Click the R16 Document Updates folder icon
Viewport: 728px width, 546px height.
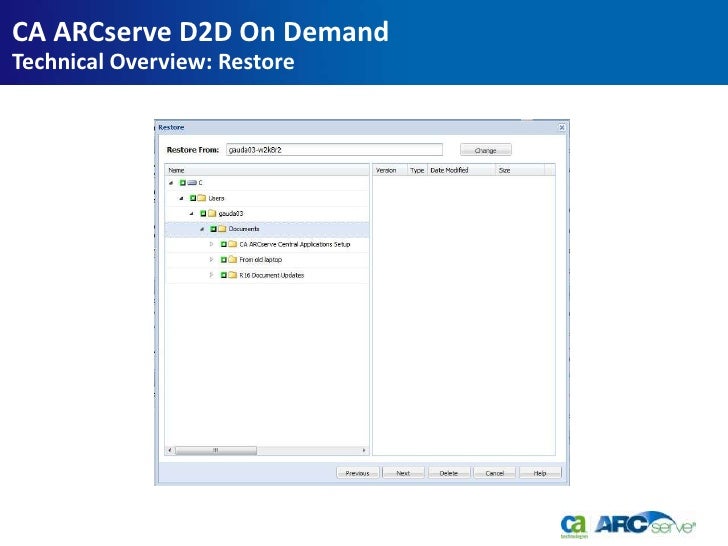coord(233,275)
